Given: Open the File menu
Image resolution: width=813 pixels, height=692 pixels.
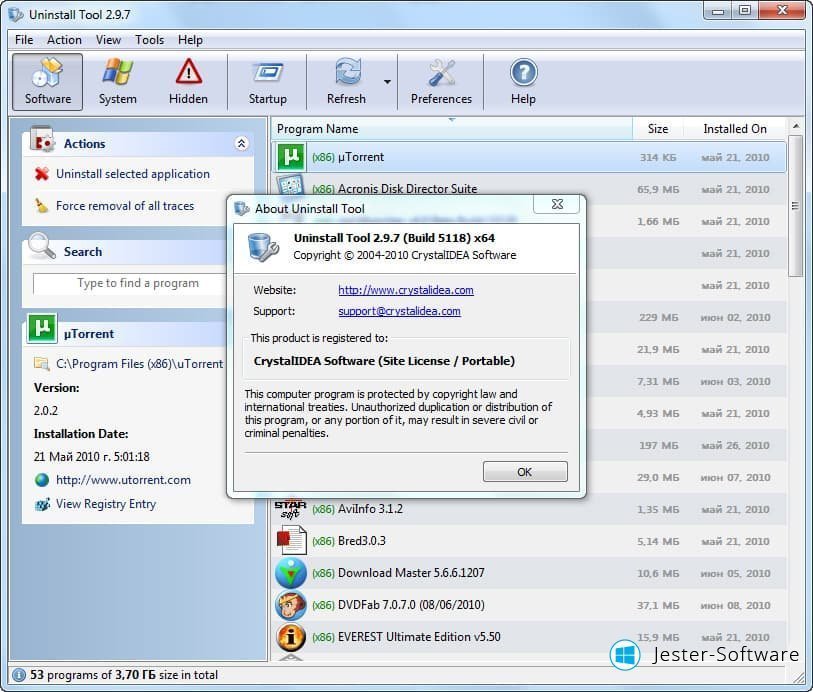Looking at the screenshot, I should [x=24, y=40].
